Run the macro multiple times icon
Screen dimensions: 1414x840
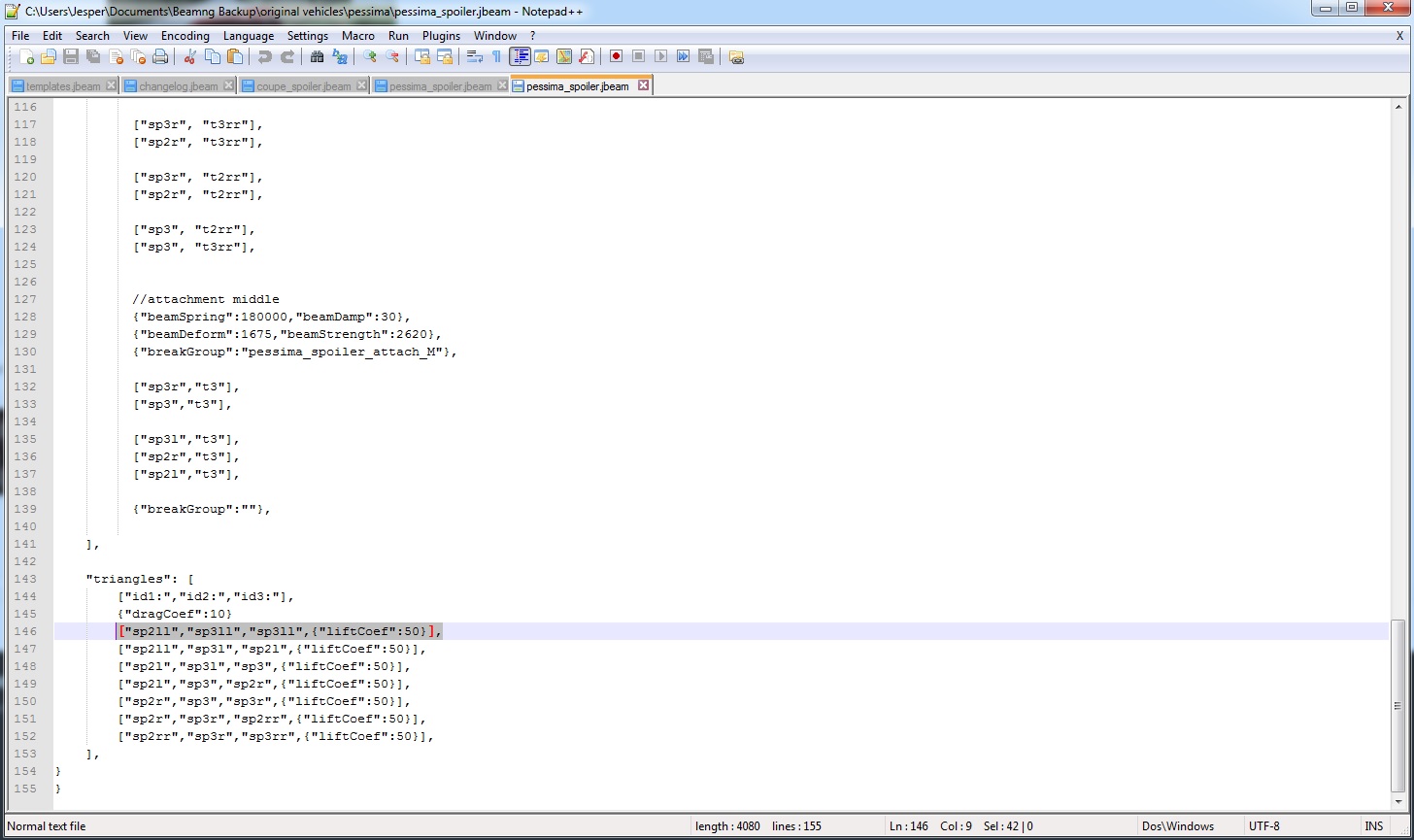pyautogui.click(x=683, y=56)
